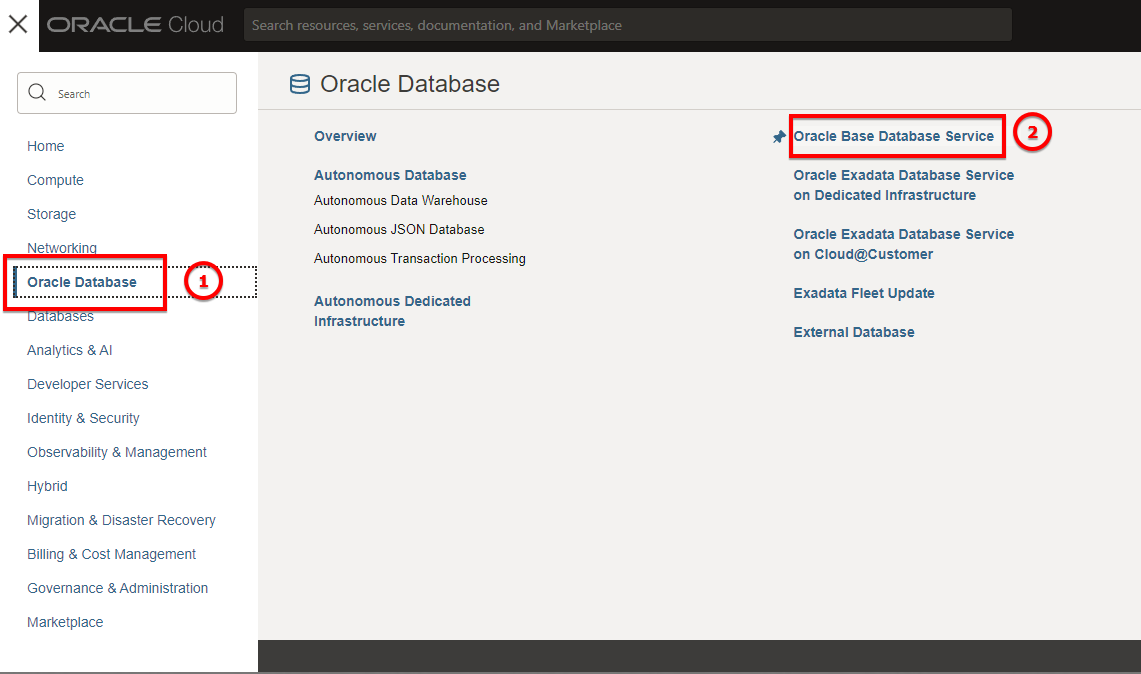
Task: Select Storage in the navigation menu
Action: [52, 214]
